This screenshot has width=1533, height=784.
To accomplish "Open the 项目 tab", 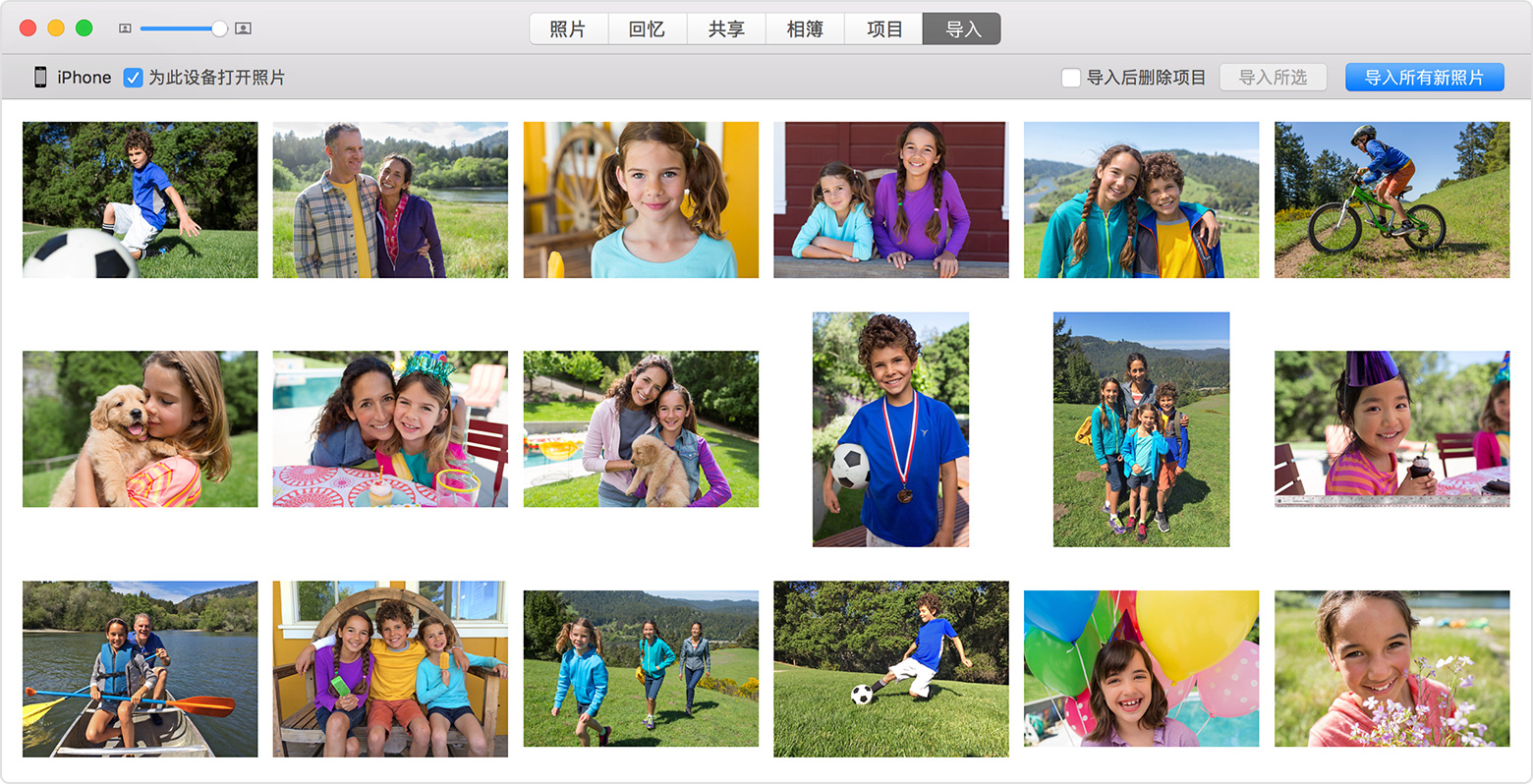I will point(883,29).
